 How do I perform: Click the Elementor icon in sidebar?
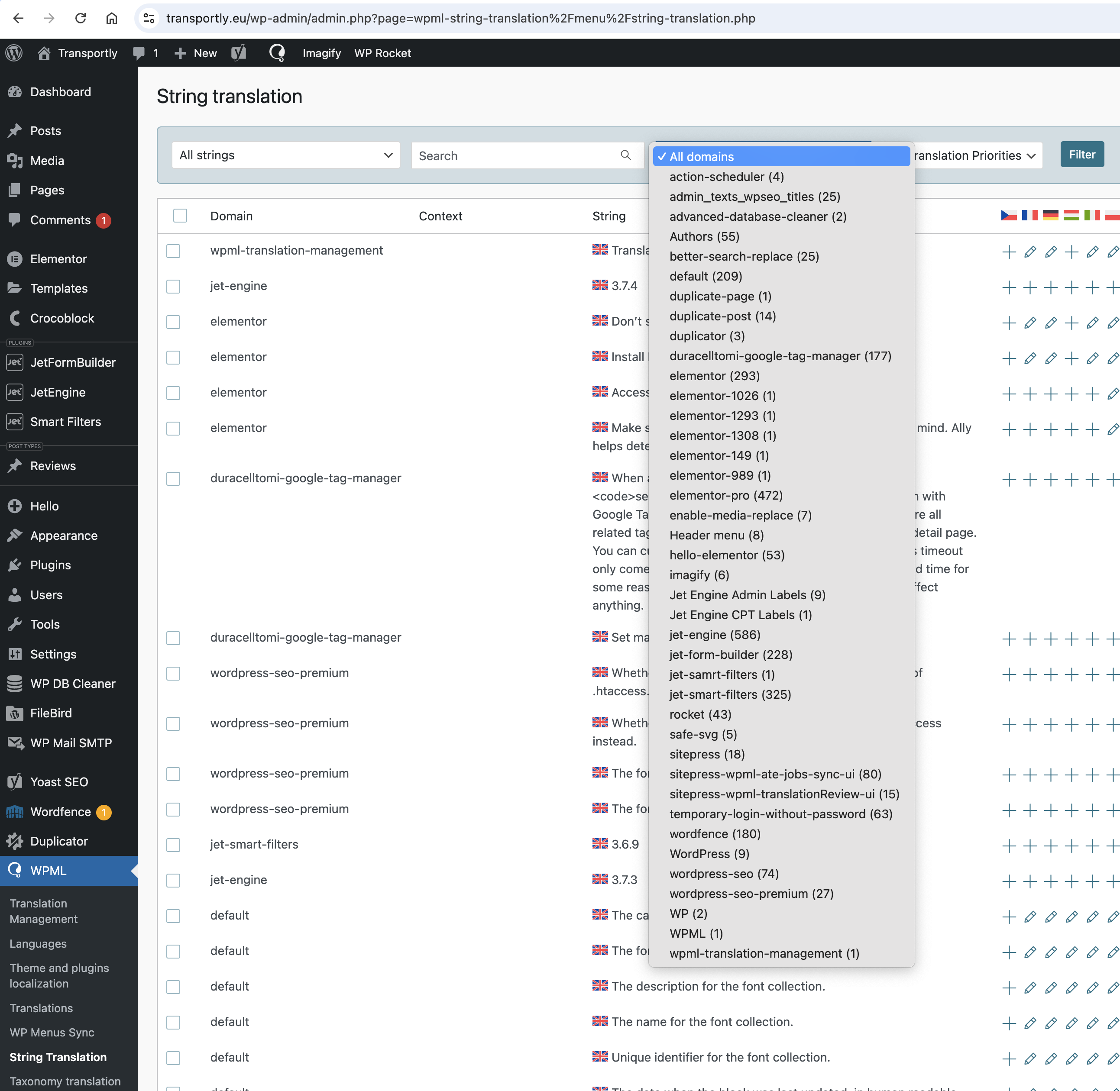click(x=15, y=259)
